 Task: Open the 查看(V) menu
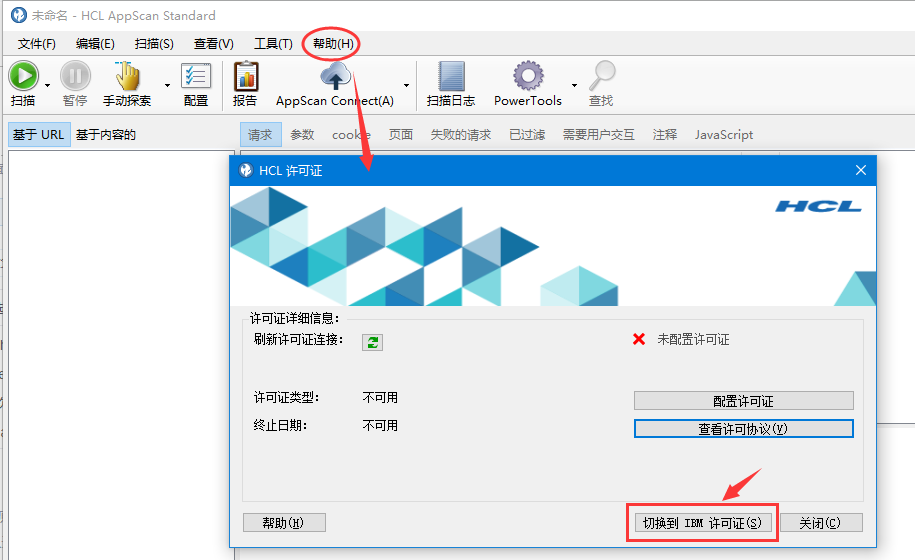pyautogui.click(x=214, y=44)
